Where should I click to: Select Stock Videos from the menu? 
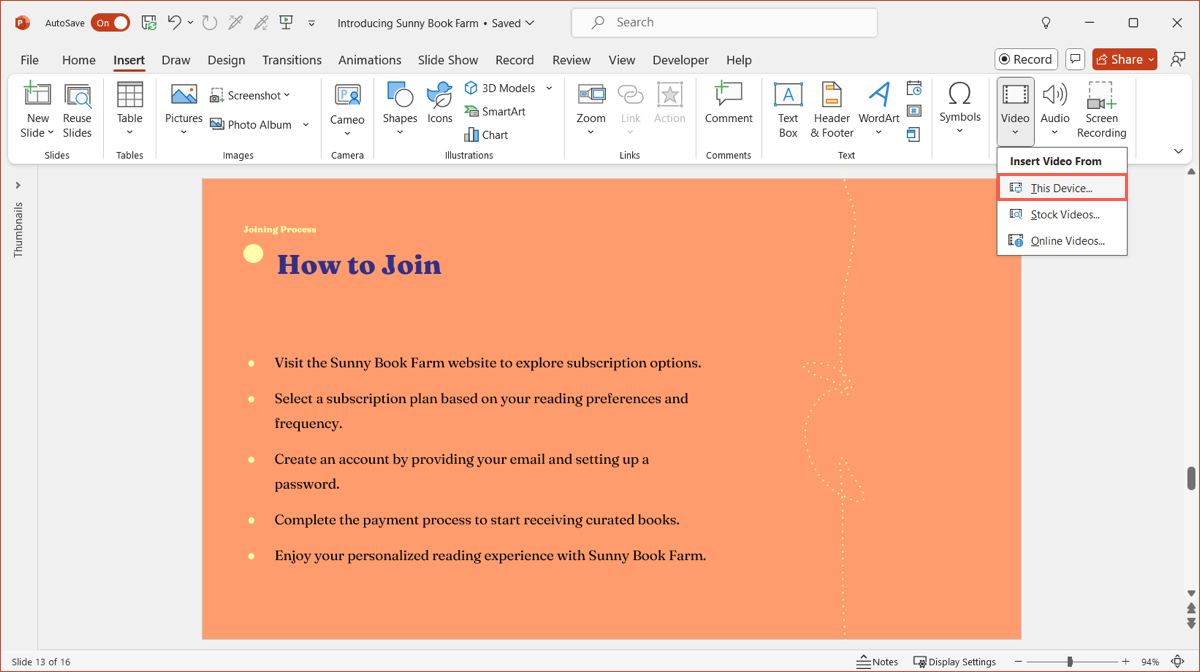pyautogui.click(x=1062, y=214)
